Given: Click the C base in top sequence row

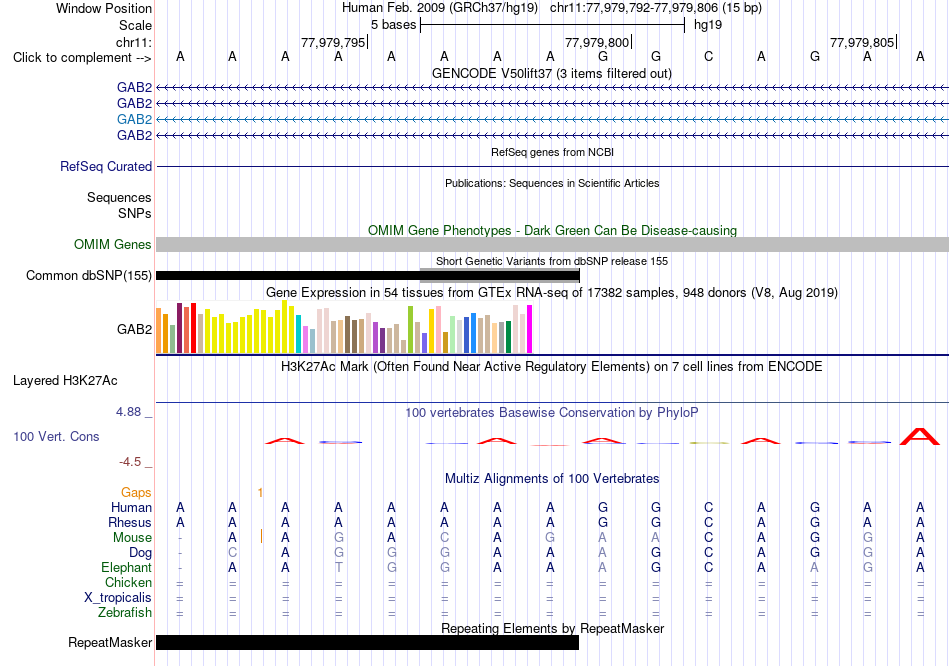Looking at the screenshot, I should coord(708,57).
